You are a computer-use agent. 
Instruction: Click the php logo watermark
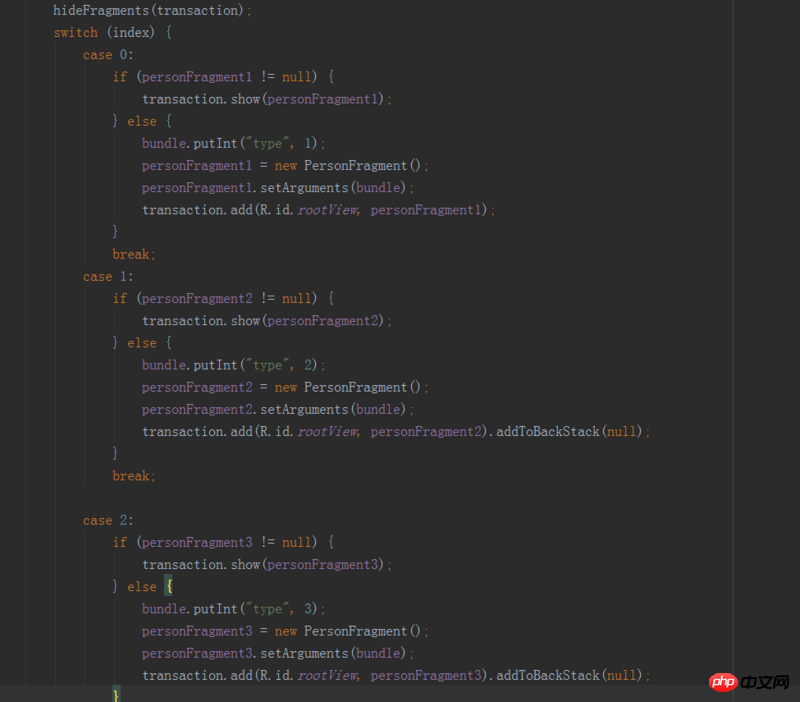(723, 682)
